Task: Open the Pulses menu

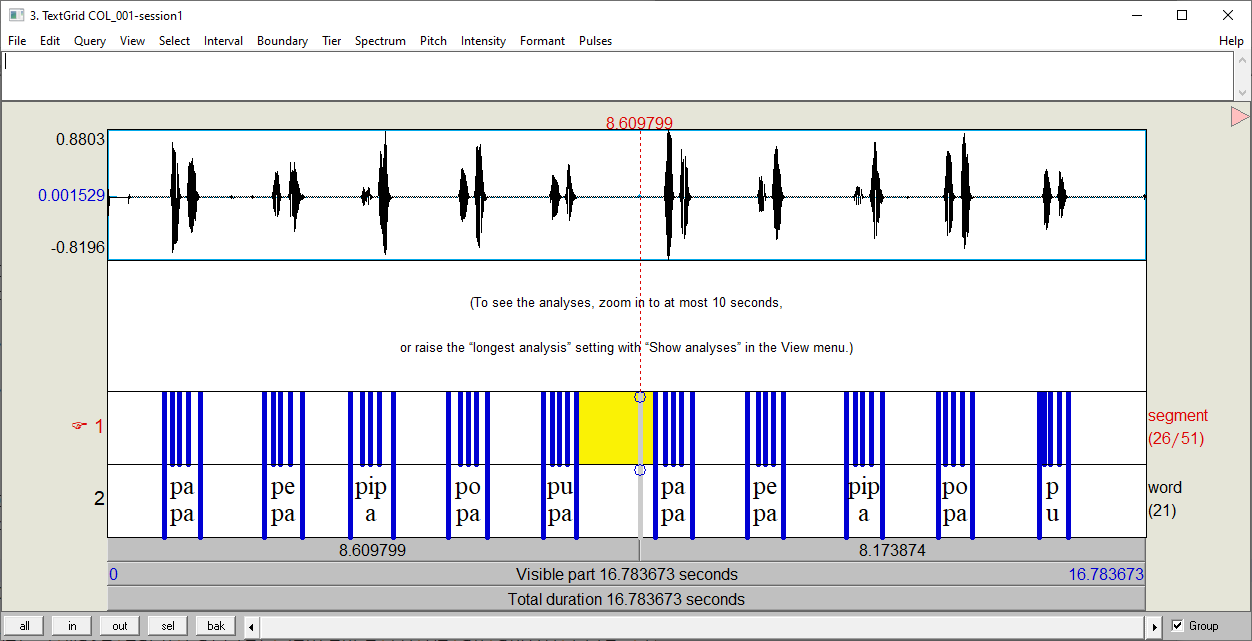Action: coord(595,41)
